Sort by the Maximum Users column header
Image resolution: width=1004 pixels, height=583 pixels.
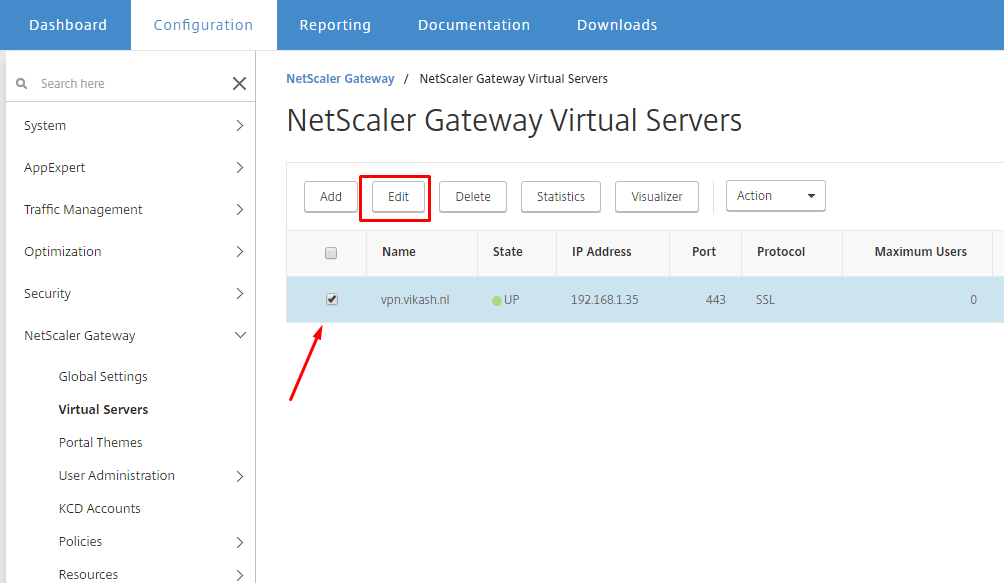(x=921, y=252)
